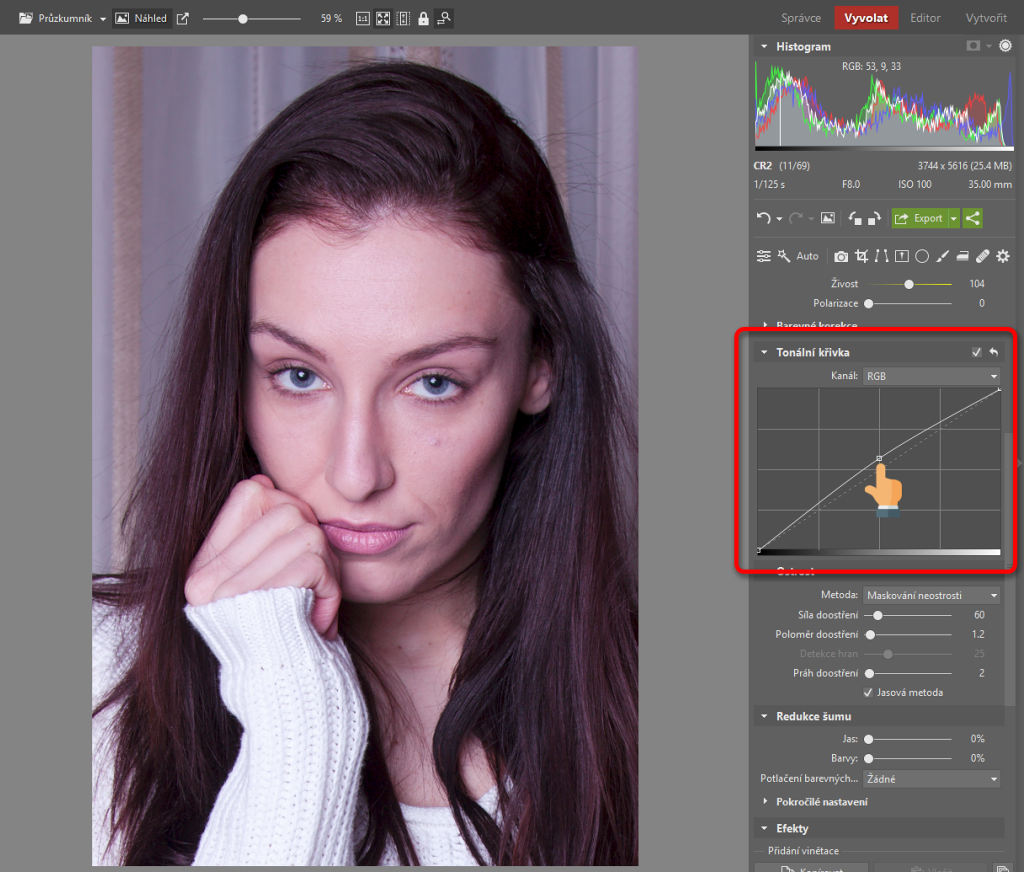Switch to the Vytvořit tab
The width and height of the screenshot is (1024, 872).
click(986, 18)
